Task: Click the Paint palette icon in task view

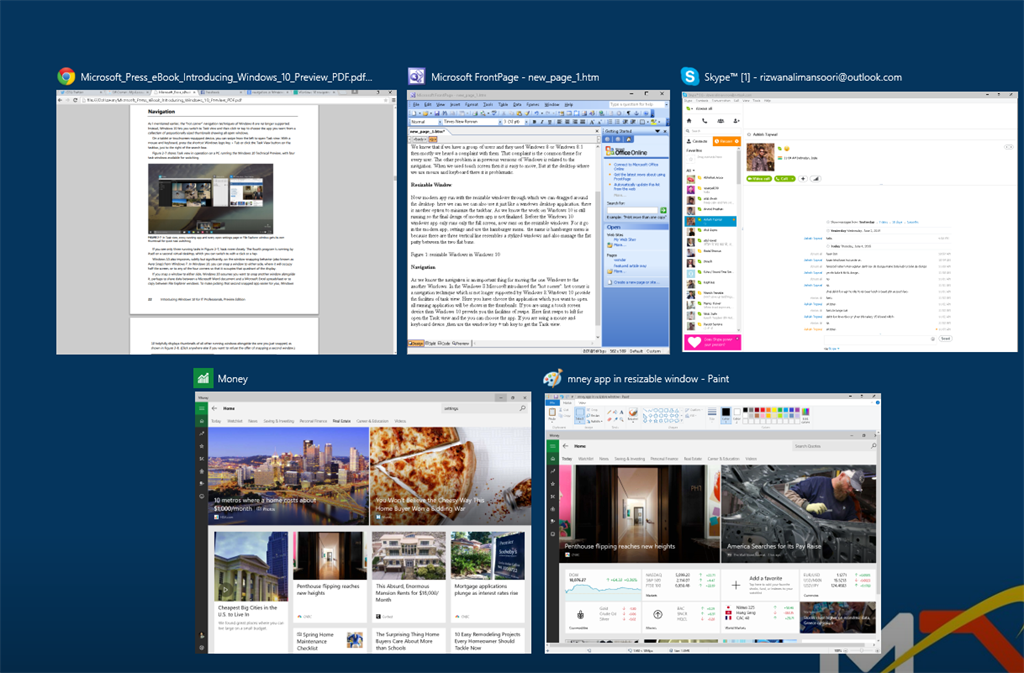Action: coord(552,378)
